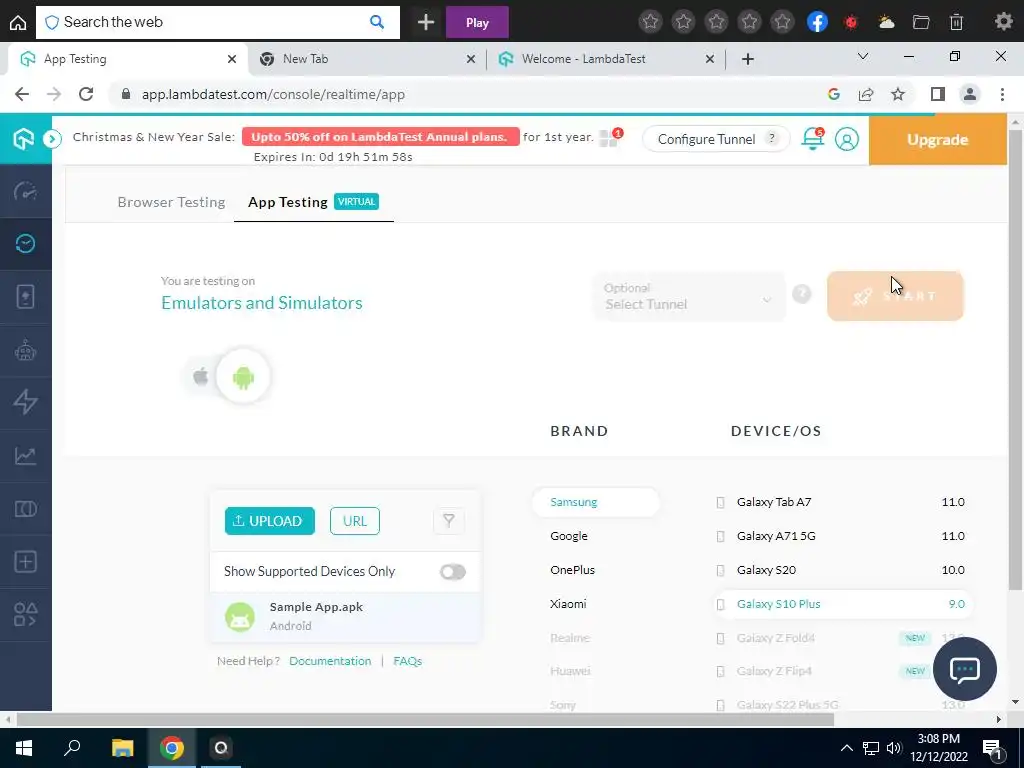Choose Galaxy S10 Plus device
Viewport: 1024px width, 768px height.
(x=842, y=604)
